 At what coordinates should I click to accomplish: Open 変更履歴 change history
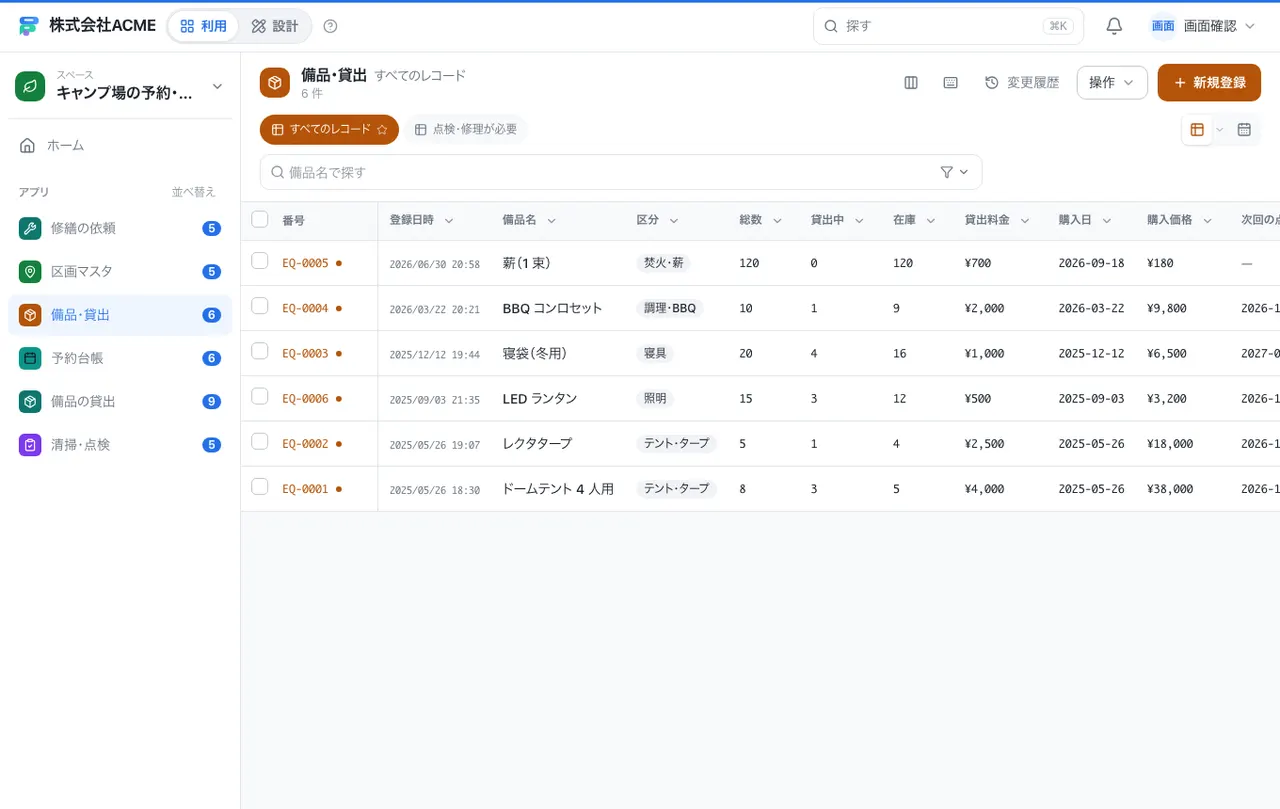click(1022, 83)
